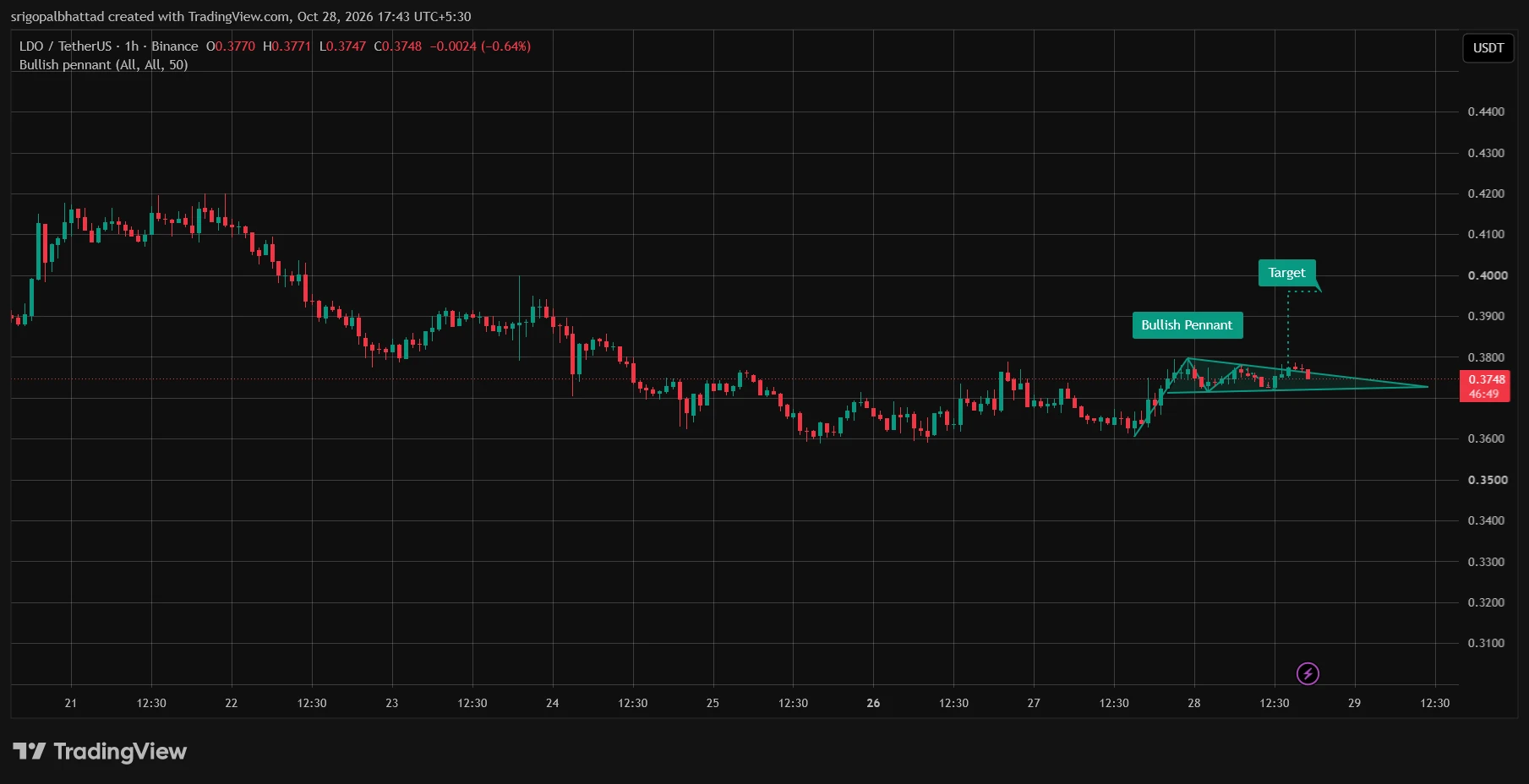Viewport: 1529px width, 784px height.
Task: Click the purple lightning bolt event icon
Action: 1308,673
